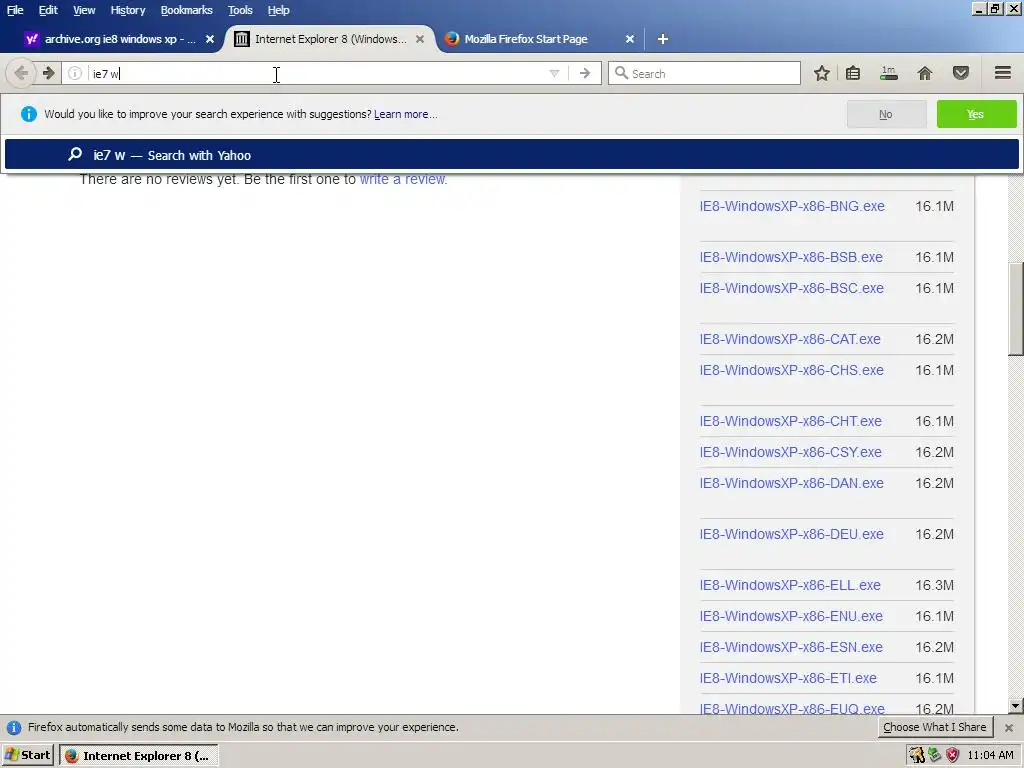1024x768 pixels.
Task: Show site information icon in address bar
Action: (x=75, y=73)
